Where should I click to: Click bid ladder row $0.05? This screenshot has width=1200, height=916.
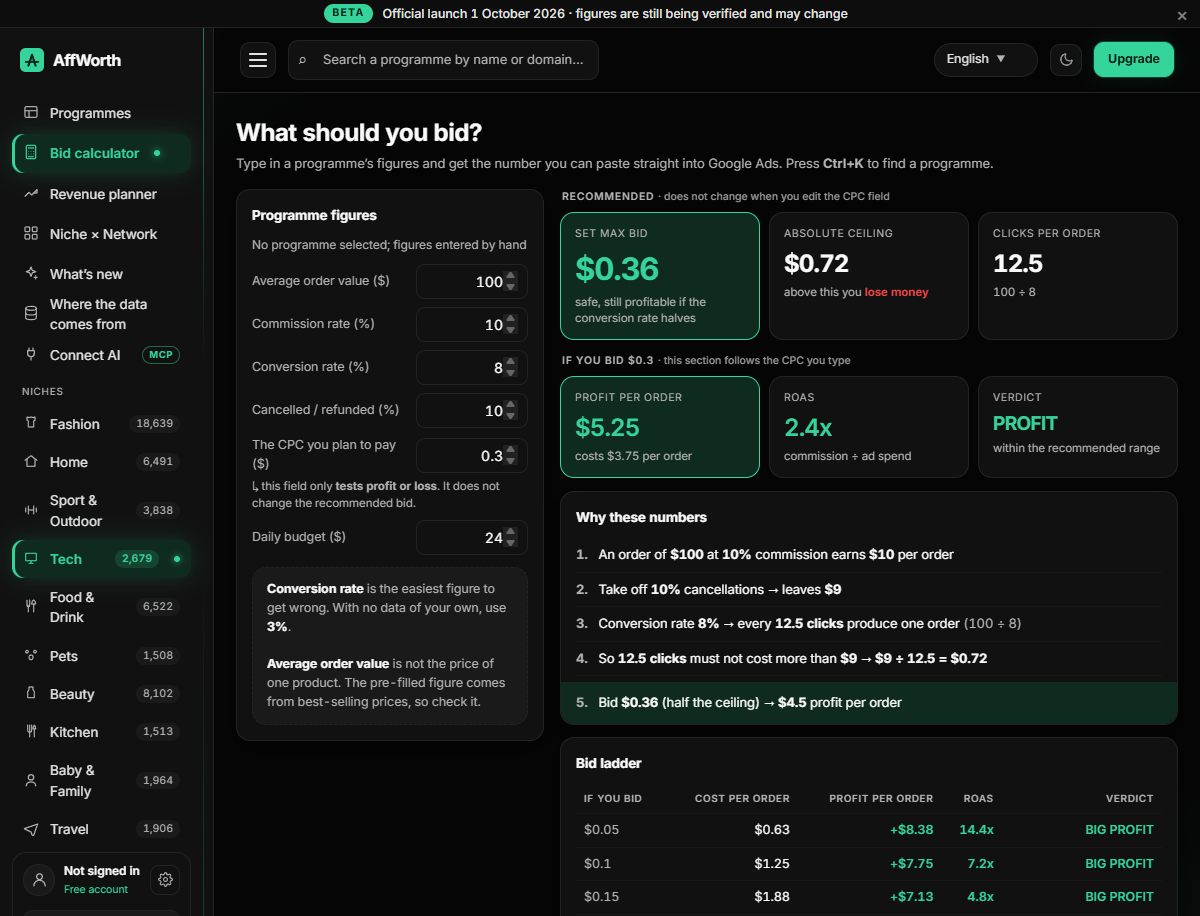click(x=868, y=829)
